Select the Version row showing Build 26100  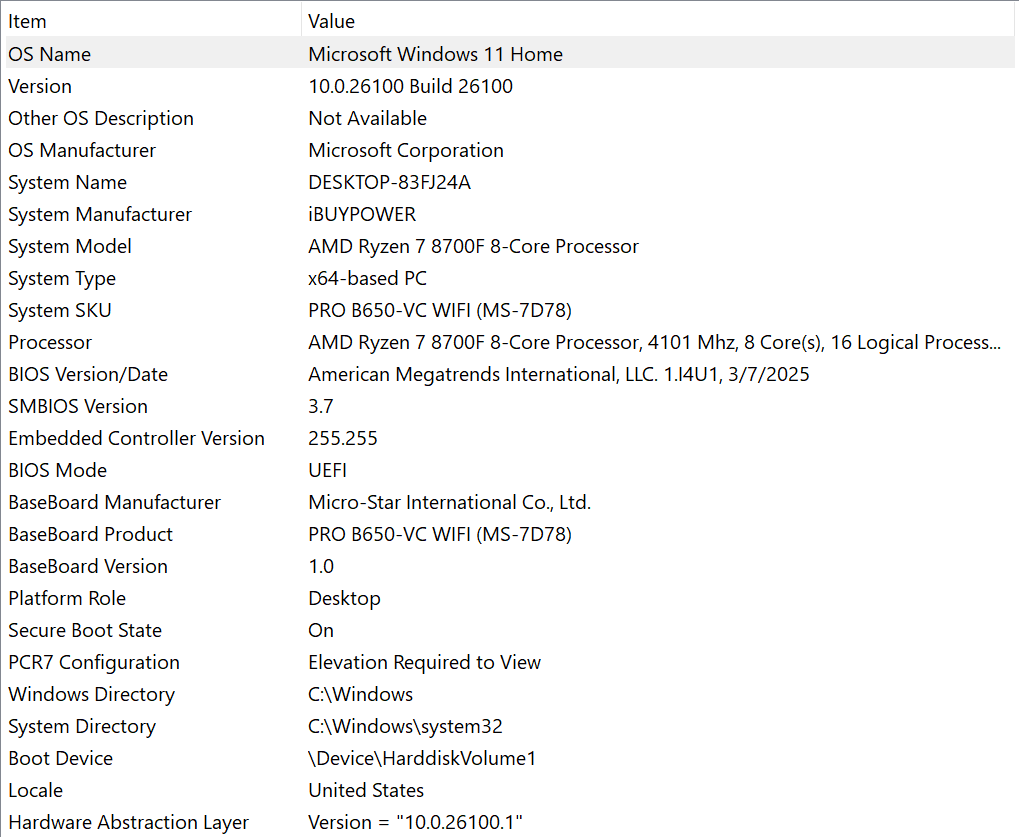[40, 86]
